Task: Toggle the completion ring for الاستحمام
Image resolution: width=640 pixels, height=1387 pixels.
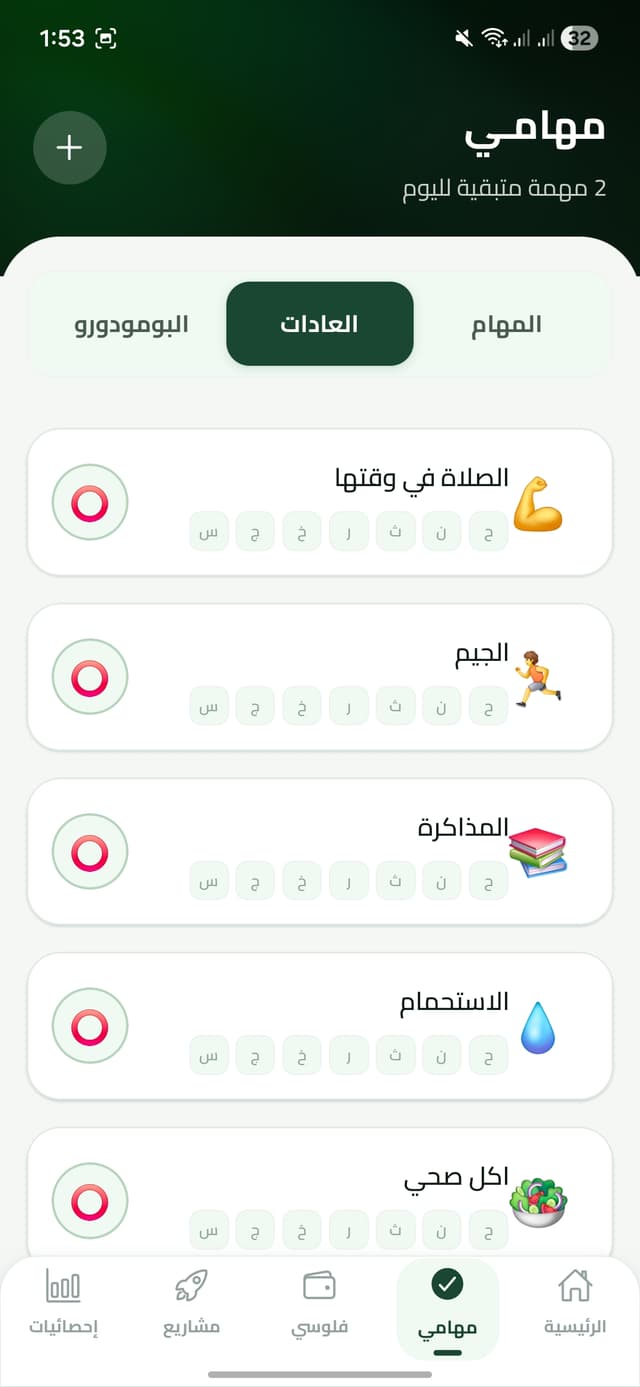Action: tap(89, 1026)
